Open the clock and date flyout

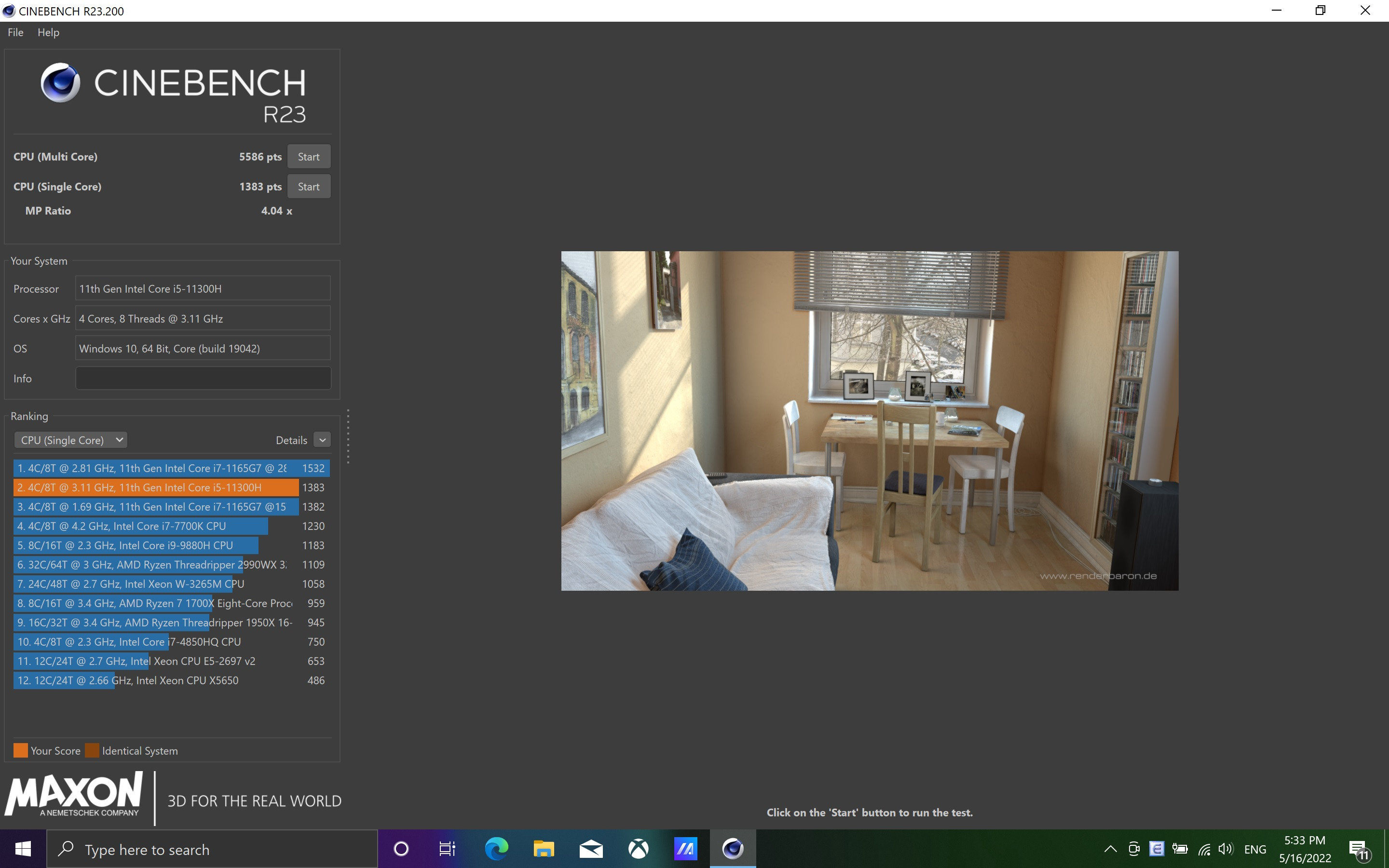tap(1305, 849)
